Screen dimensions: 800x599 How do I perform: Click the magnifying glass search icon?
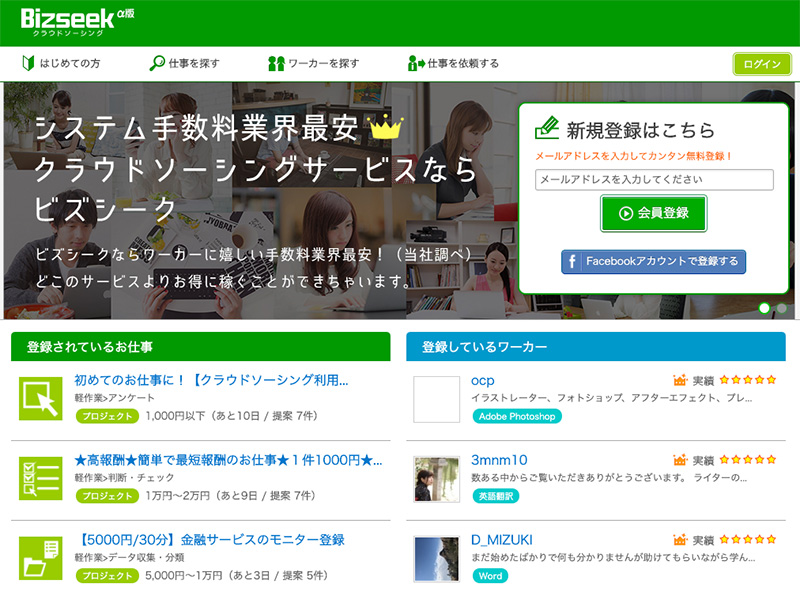[x=157, y=63]
